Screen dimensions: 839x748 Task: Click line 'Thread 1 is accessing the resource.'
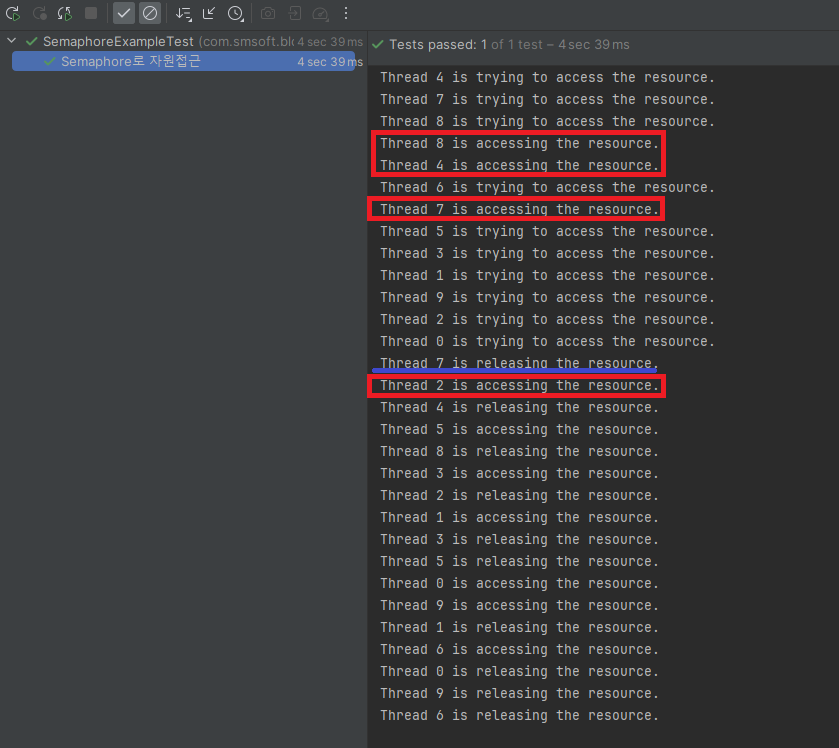pyautogui.click(x=519, y=517)
